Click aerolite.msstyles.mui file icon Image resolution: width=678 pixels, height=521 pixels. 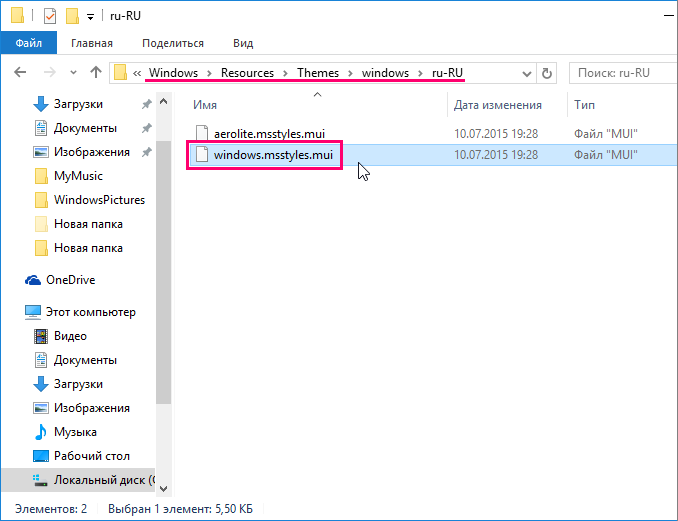tap(202, 133)
